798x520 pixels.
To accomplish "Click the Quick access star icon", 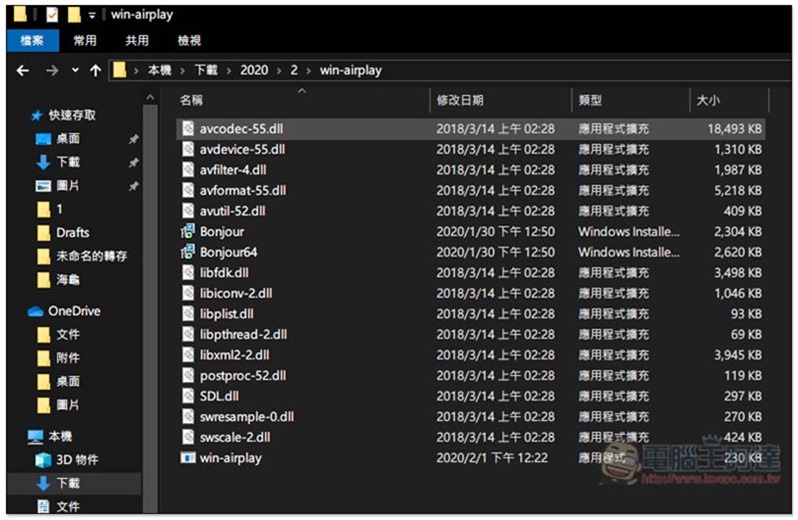I will [37, 115].
